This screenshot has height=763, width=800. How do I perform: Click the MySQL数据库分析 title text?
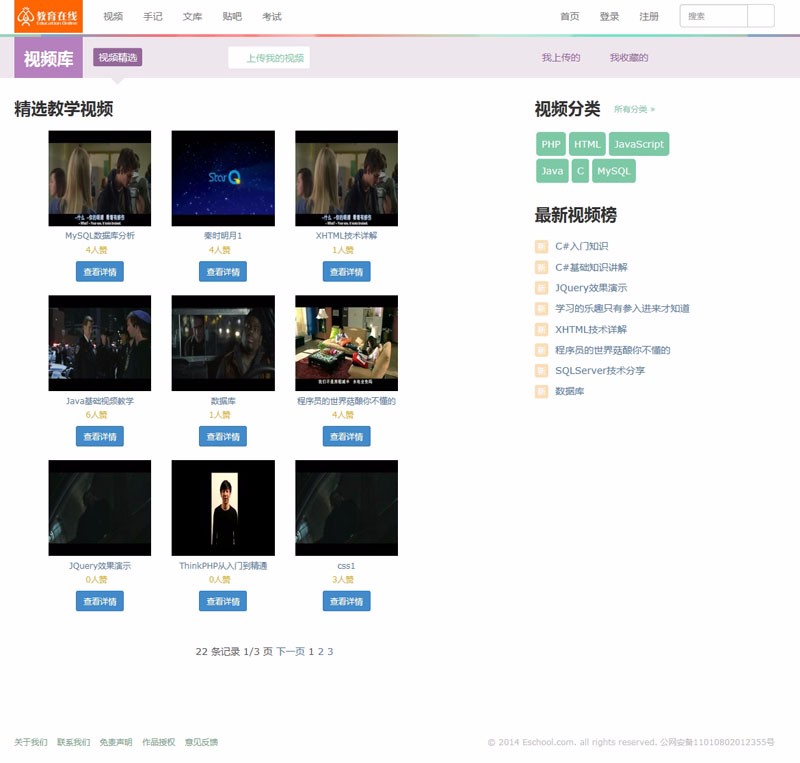[100, 235]
